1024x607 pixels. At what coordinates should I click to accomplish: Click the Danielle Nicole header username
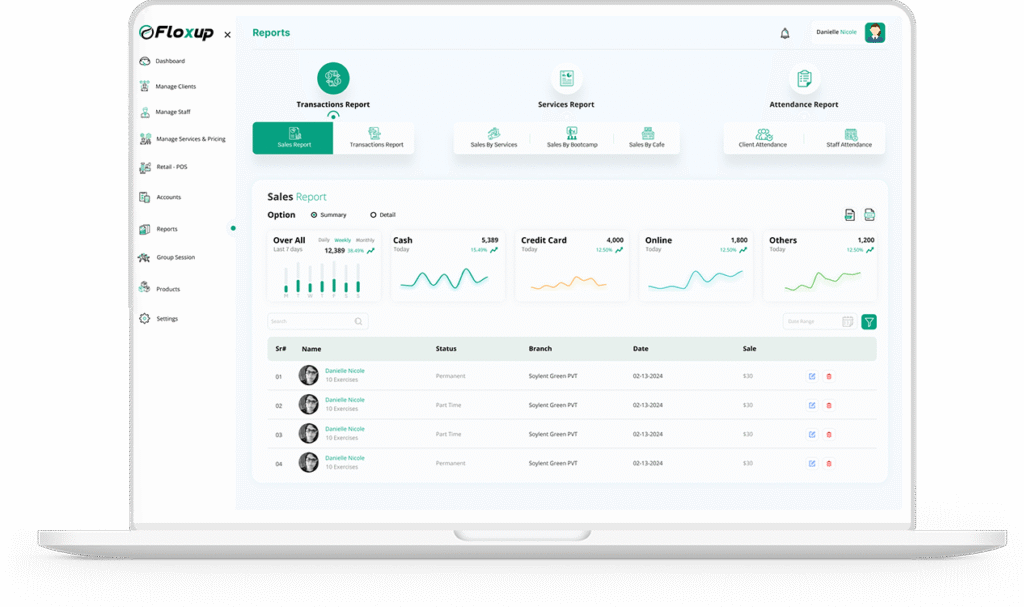click(x=836, y=32)
